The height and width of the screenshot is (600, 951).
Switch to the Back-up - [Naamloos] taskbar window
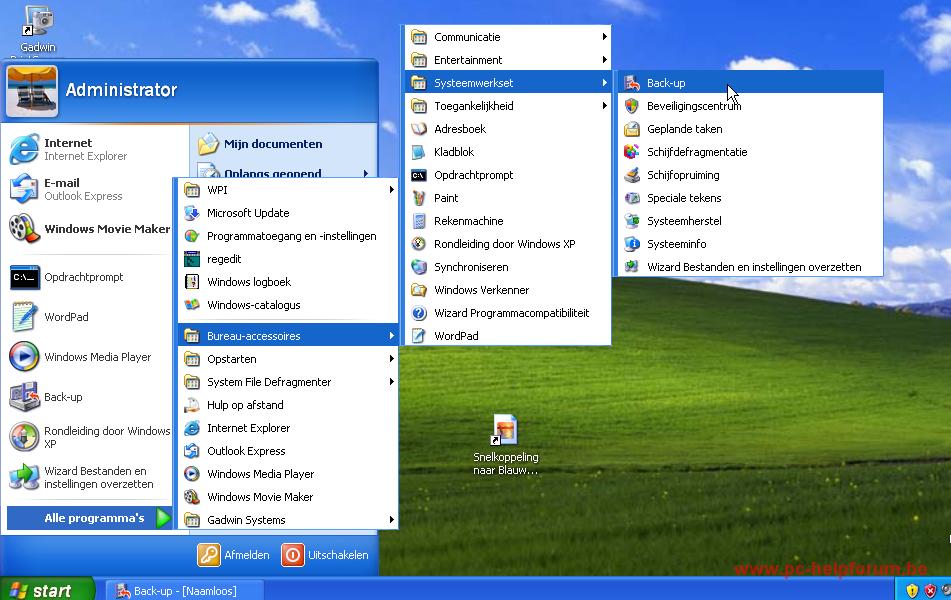pyautogui.click(x=185, y=590)
